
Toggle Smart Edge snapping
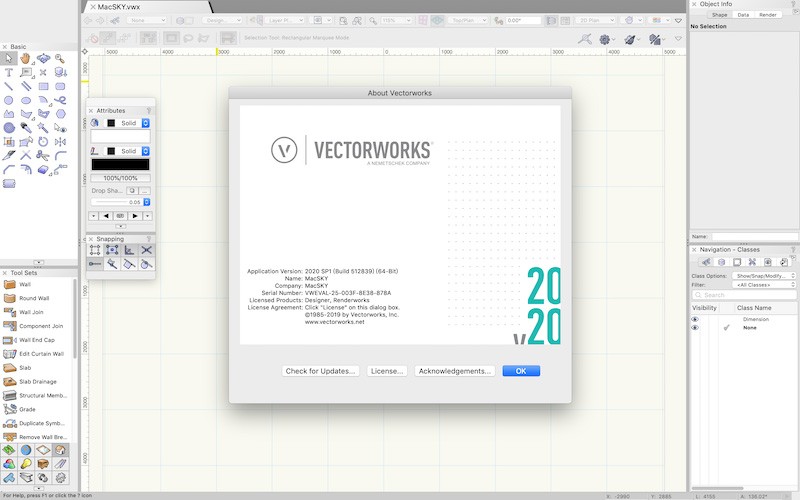point(129,264)
